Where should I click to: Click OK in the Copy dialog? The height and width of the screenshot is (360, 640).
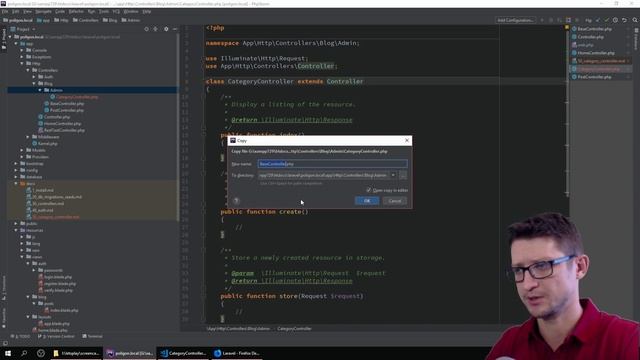pyautogui.click(x=367, y=200)
